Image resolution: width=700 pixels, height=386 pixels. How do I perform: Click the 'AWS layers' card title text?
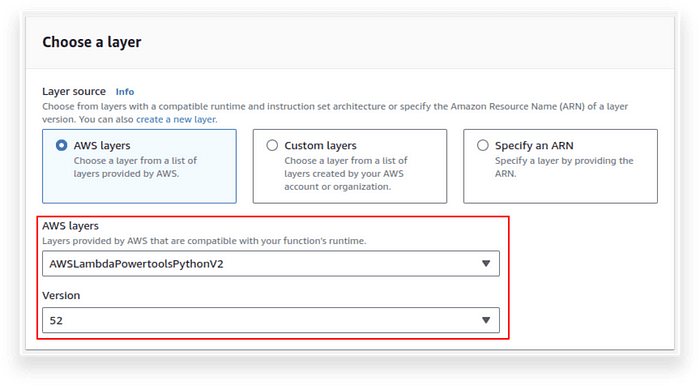[x=102, y=145]
